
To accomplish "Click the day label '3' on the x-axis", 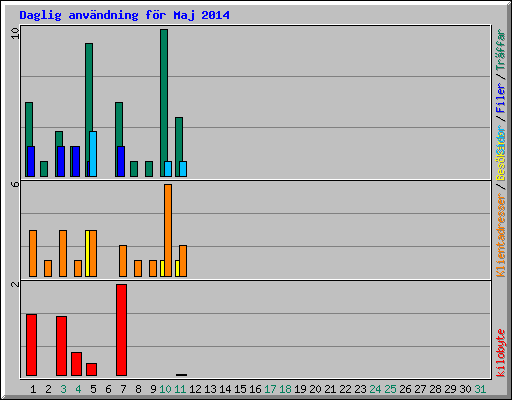I will 63,389.
